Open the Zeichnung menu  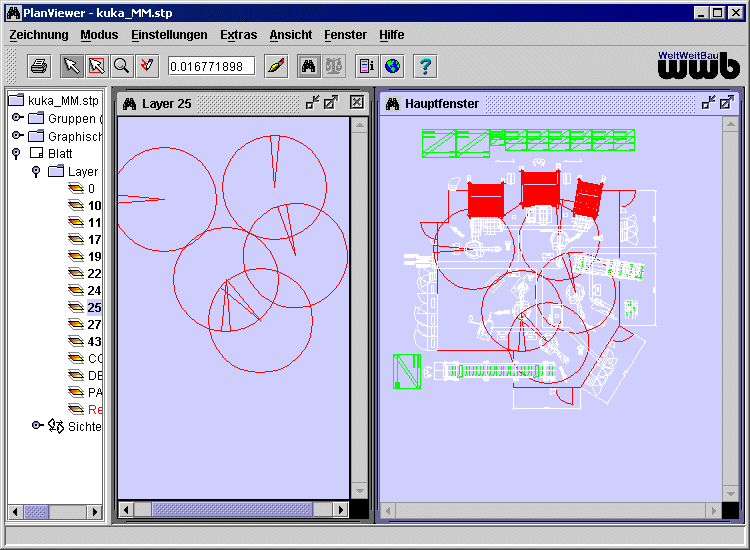point(39,35)
